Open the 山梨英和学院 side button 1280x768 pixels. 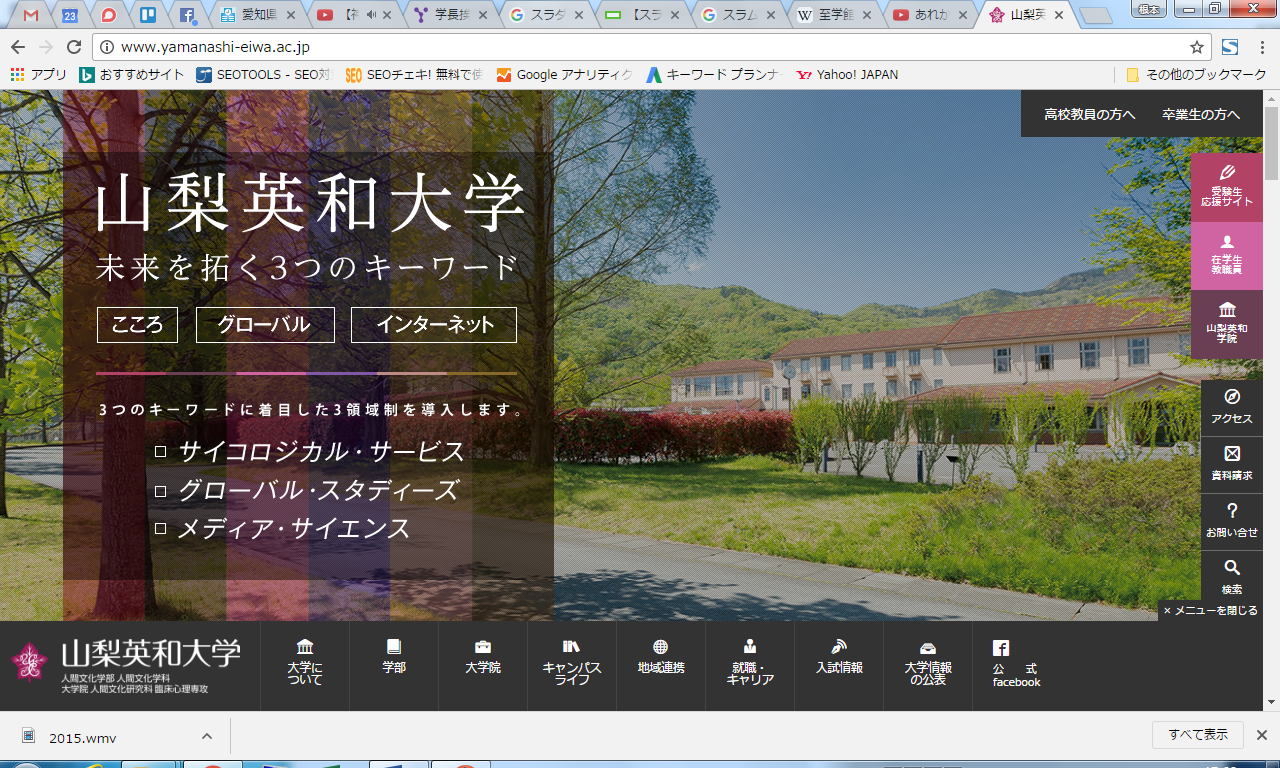pos(1227,324)
